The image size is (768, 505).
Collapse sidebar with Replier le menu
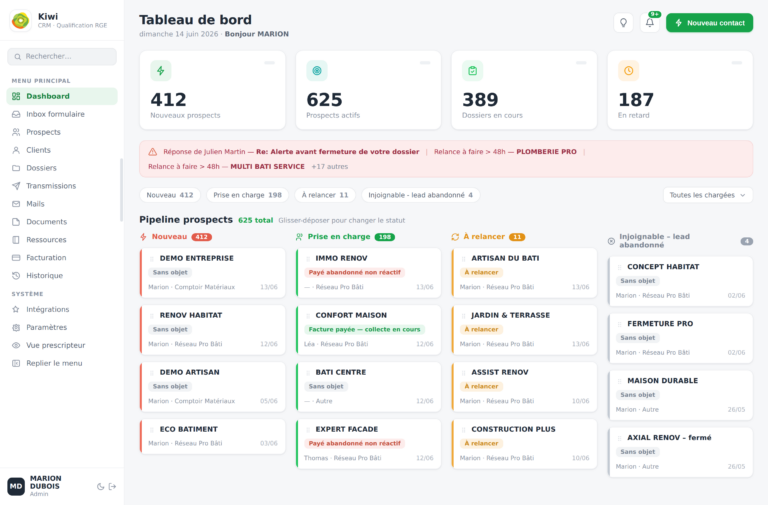[62, 363]
